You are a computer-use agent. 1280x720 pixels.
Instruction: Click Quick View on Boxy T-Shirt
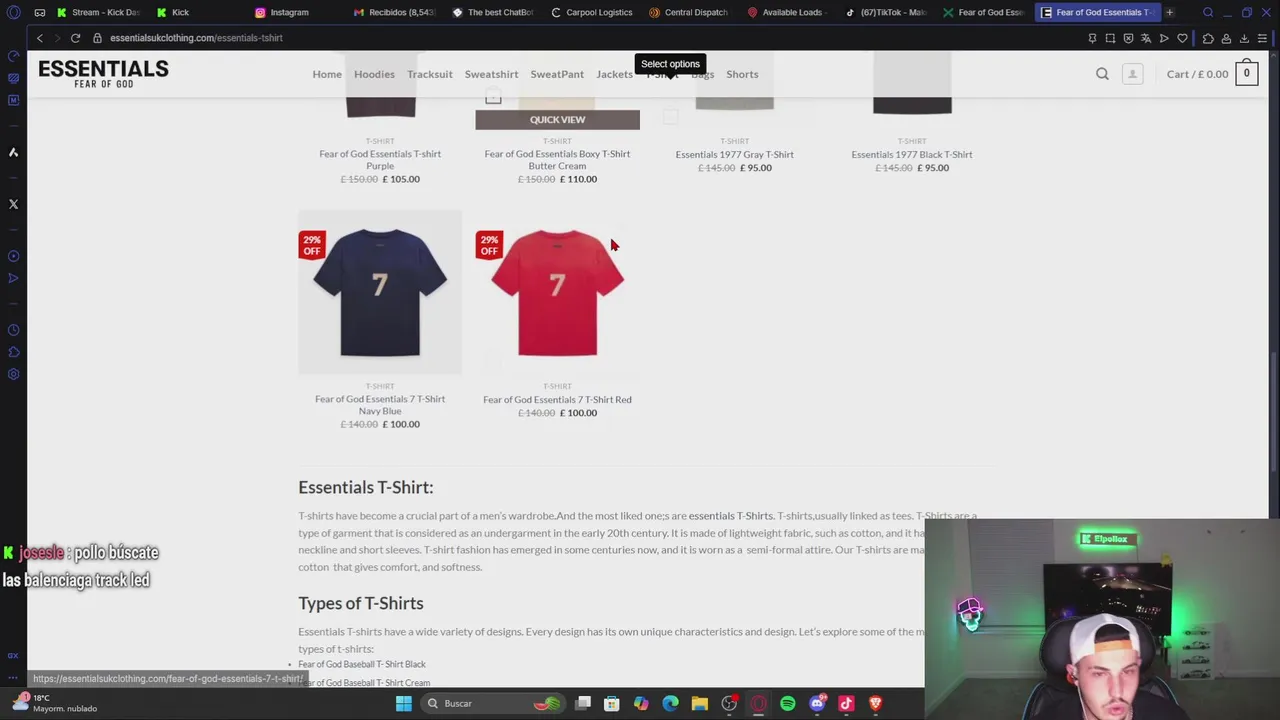pyautogui.click(x=557, y=120)
